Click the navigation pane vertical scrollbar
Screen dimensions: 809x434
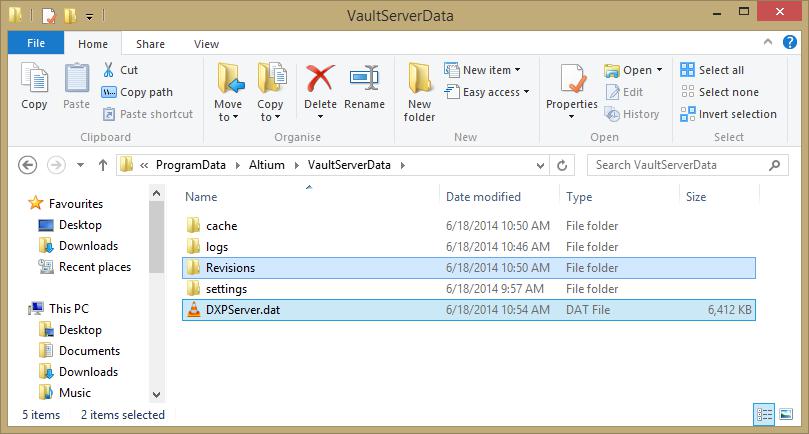click(156, 300)
